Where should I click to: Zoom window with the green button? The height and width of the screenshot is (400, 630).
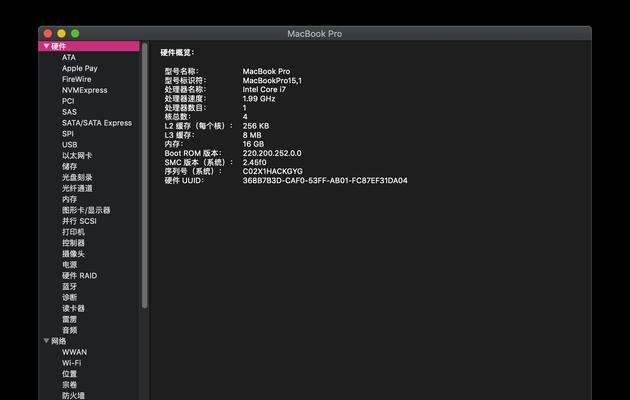[75, 34]
